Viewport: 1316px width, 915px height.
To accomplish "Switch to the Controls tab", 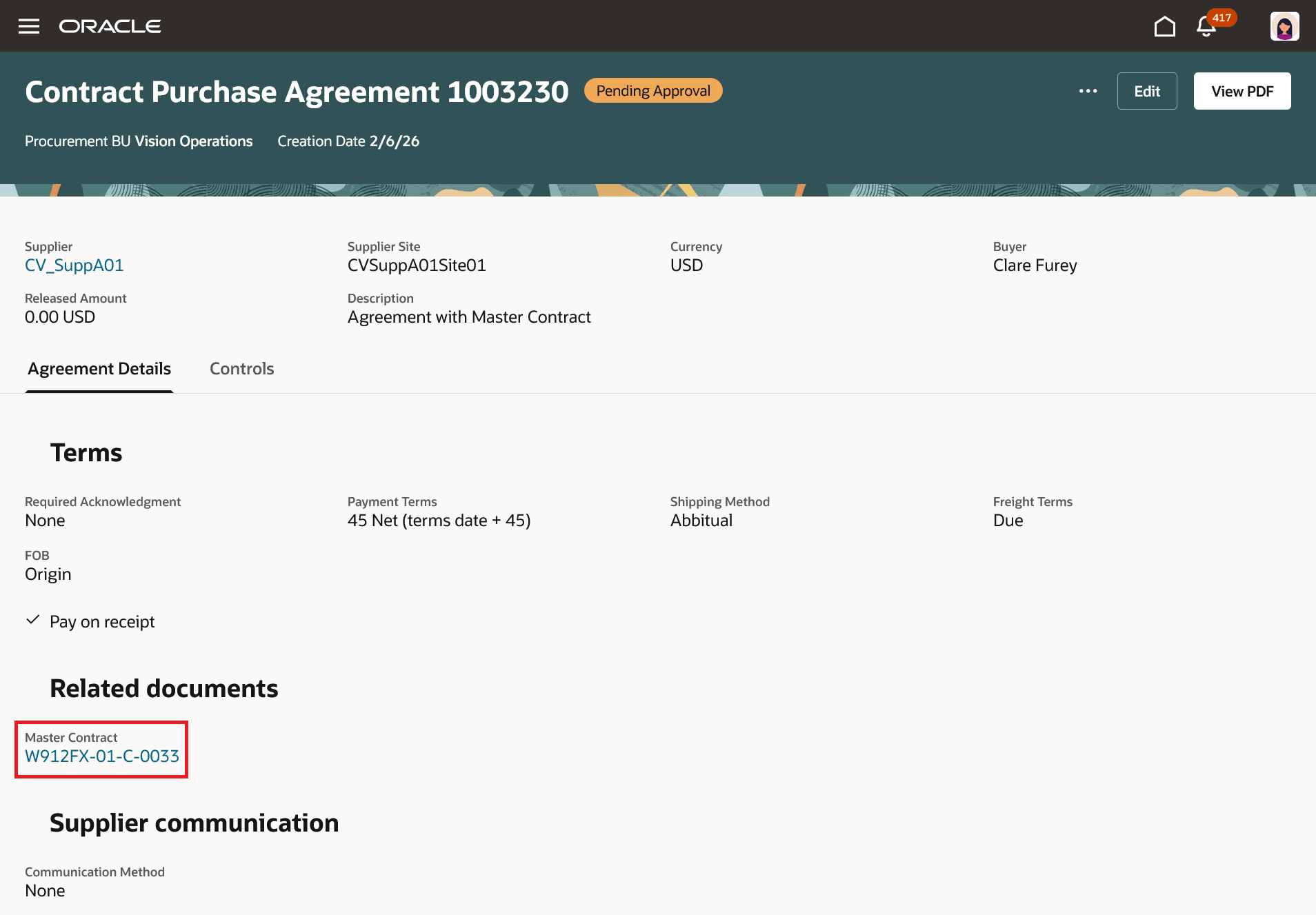I will coord(241,368).
